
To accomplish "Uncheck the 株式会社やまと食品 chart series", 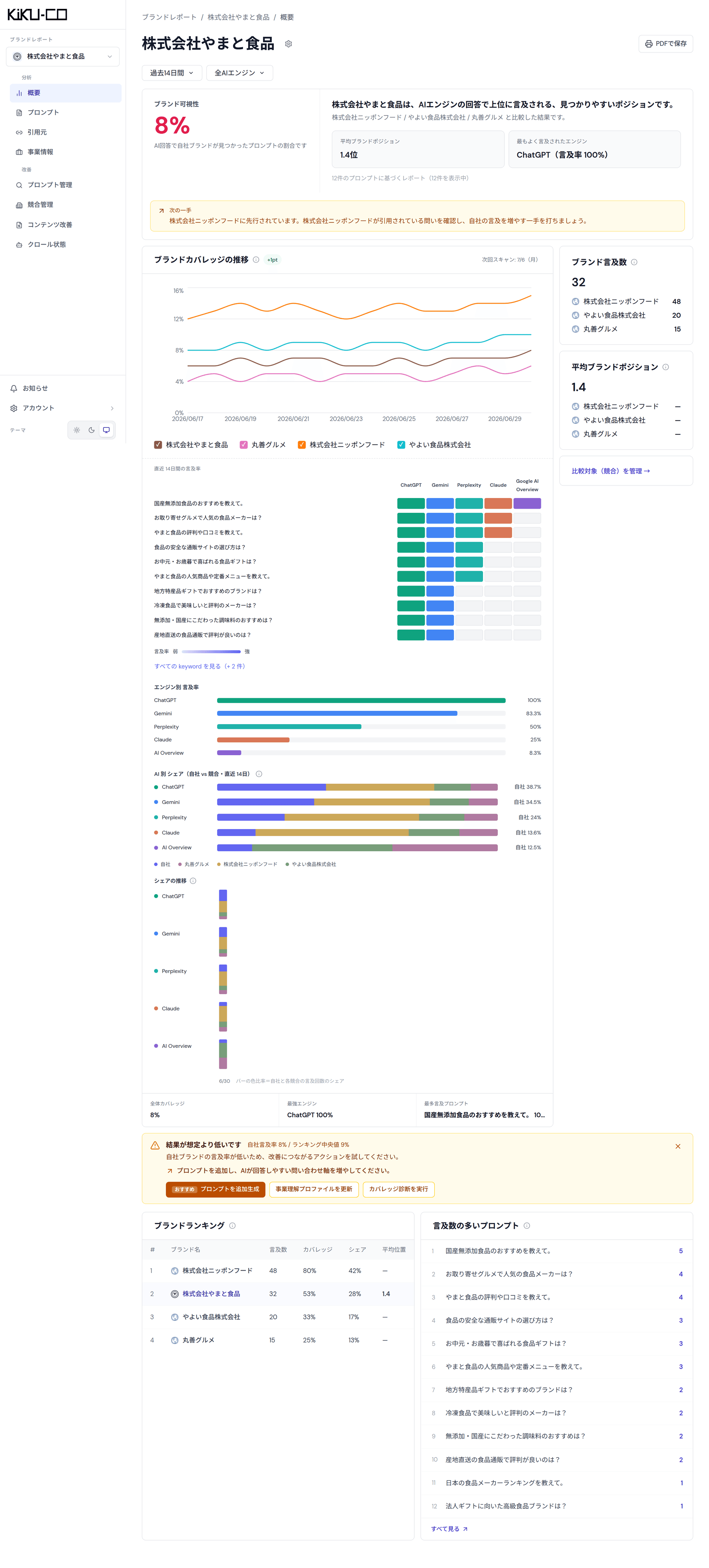I will click(x=158, y=445).
